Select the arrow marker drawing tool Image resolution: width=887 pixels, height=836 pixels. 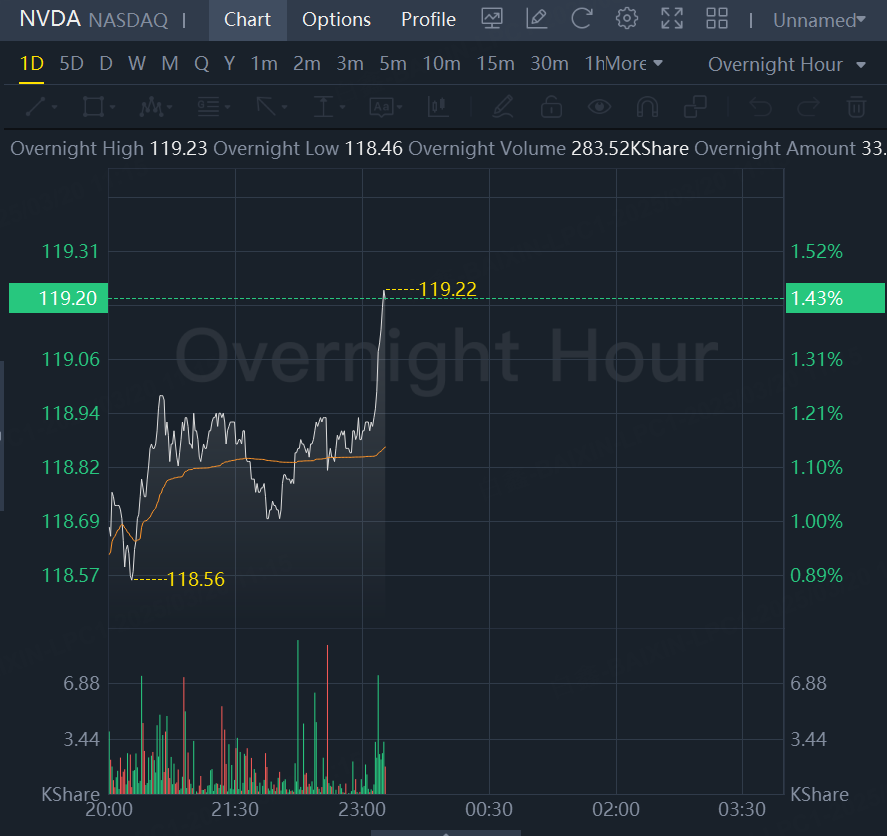coord(266,106)
